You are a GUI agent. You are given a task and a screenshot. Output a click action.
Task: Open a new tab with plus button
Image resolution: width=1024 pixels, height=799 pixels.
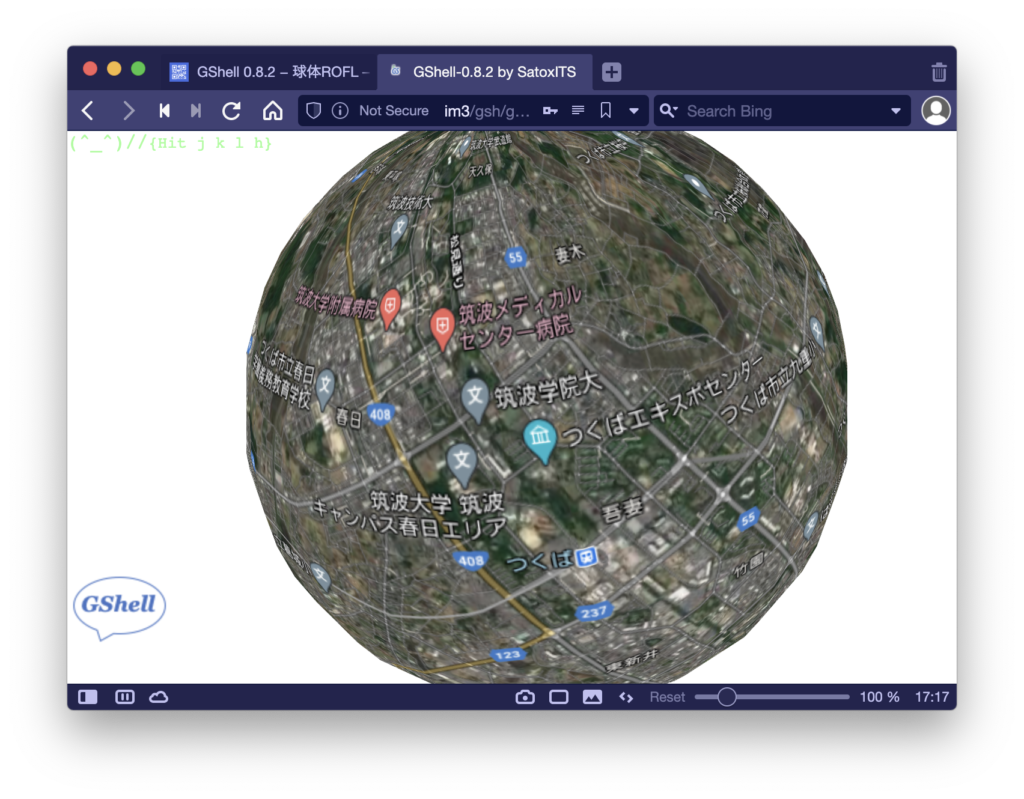click(x=611, y=72)
